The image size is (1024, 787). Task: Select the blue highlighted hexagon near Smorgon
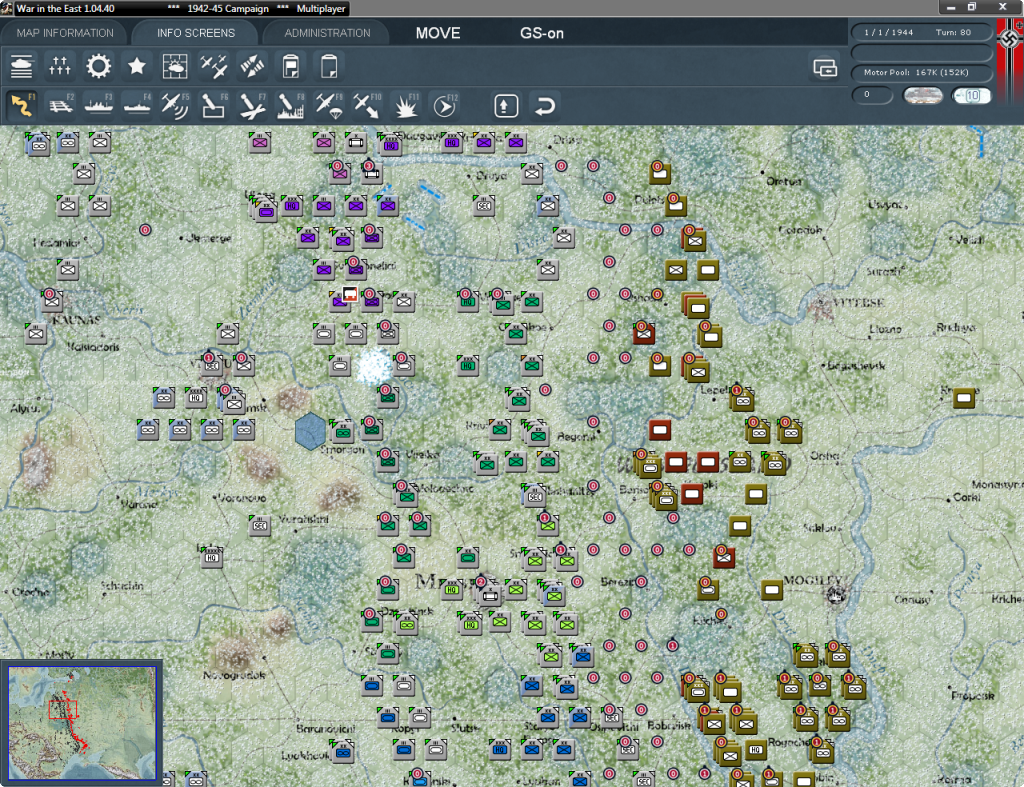pyautogui.click(x=310, y=431)
